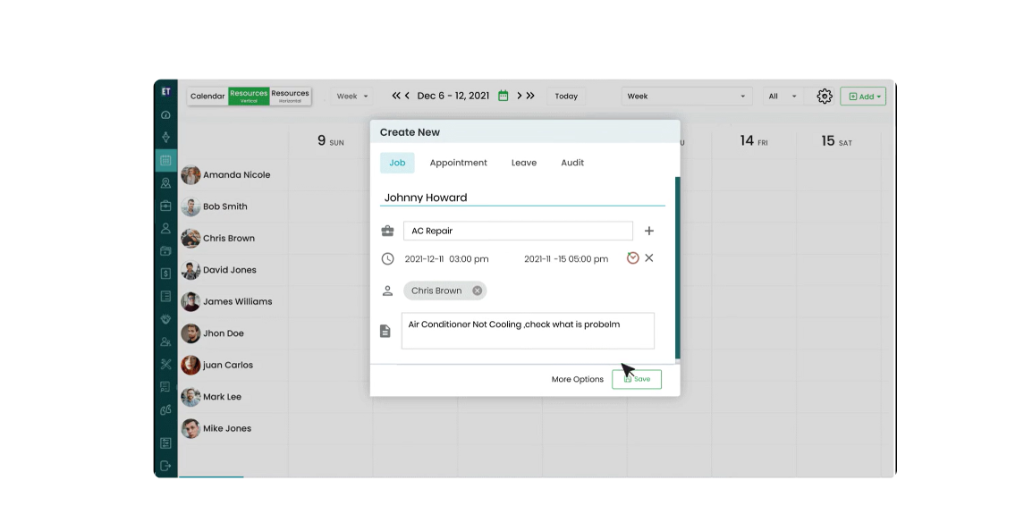Go to previous week with single arrow
1024x510 pixels.
pos(407,96)
